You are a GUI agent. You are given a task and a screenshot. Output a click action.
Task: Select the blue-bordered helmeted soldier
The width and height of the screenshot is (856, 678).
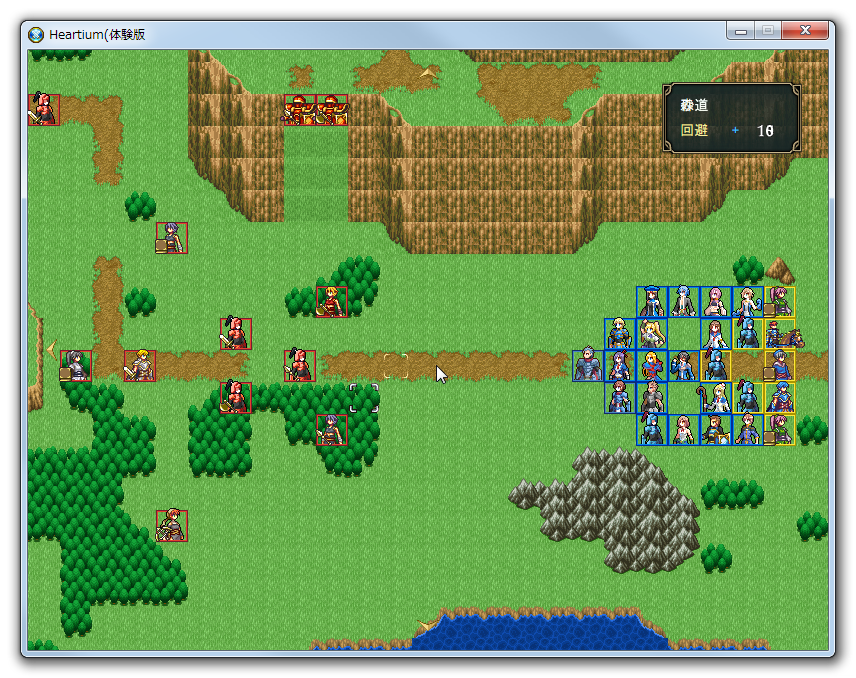(x=652, y=430)
